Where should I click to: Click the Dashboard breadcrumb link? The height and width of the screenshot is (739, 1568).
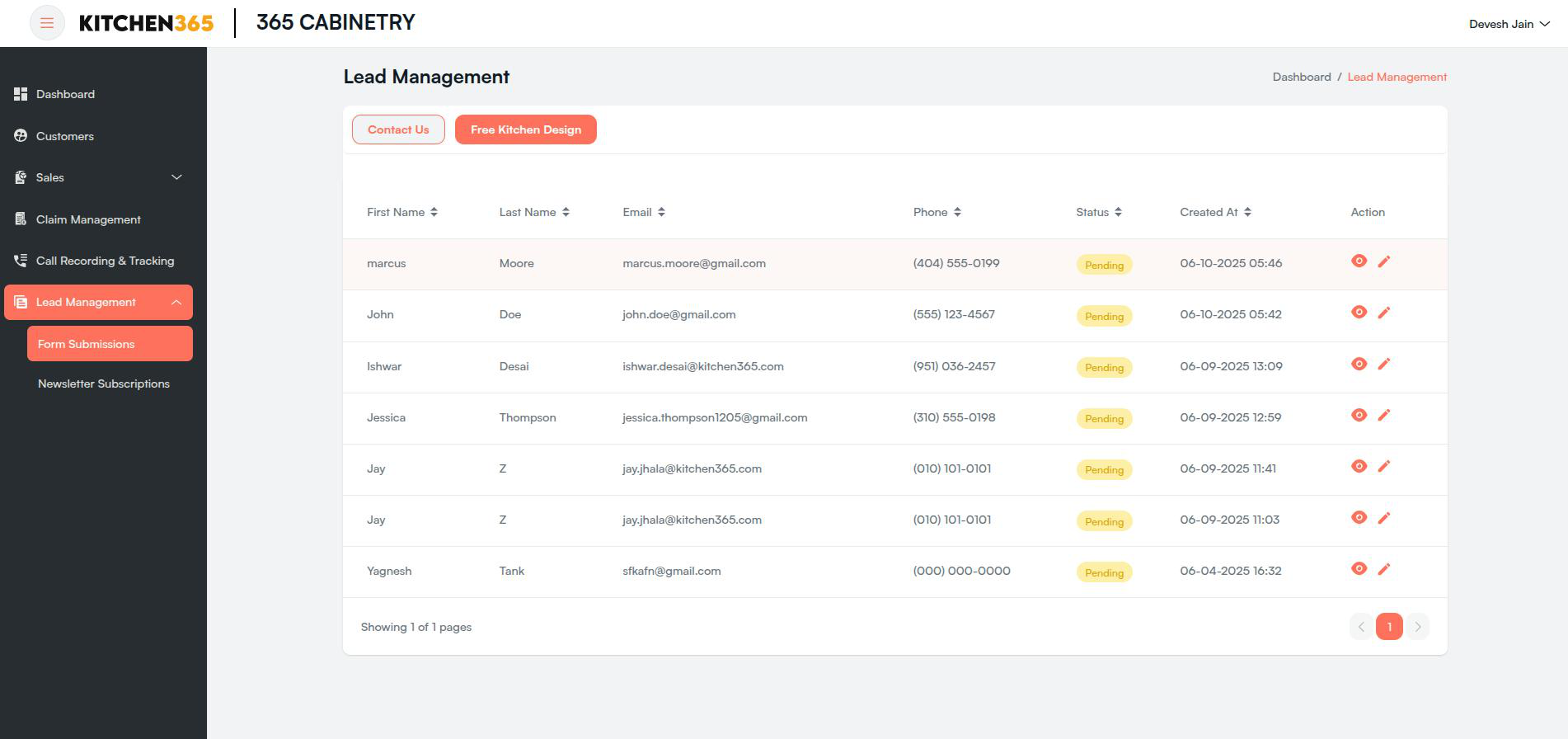click(1302, 77)
